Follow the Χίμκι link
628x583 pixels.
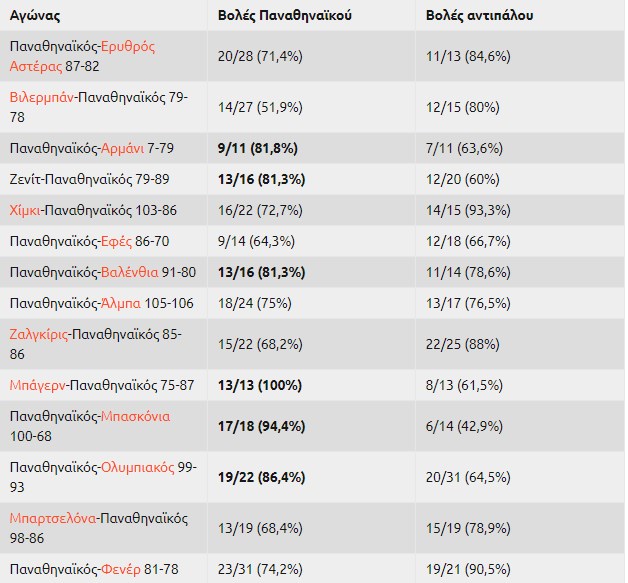25,210
